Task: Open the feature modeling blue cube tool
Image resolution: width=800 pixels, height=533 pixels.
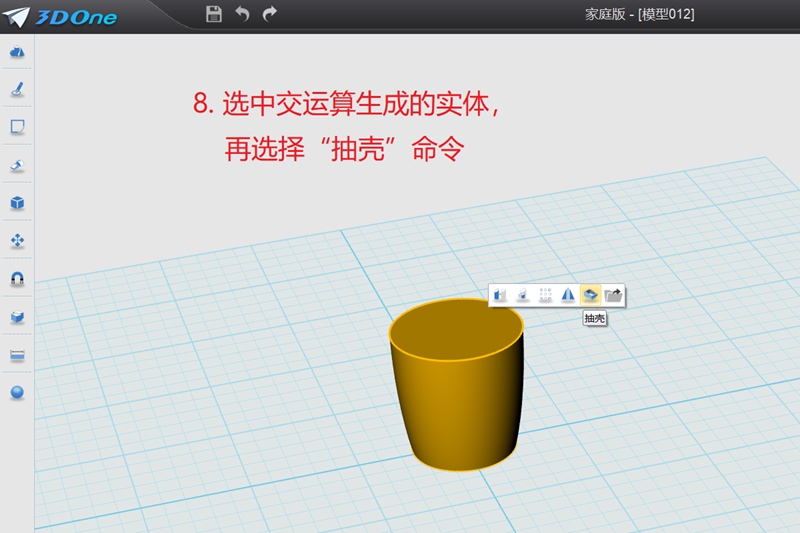Action: point(17,203)
